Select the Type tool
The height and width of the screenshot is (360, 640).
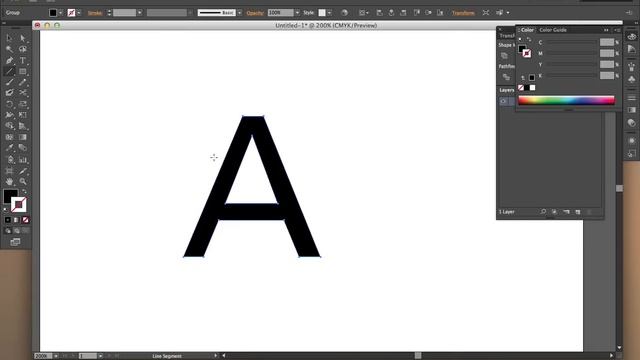pyautogui.click(x=22, y=60)
